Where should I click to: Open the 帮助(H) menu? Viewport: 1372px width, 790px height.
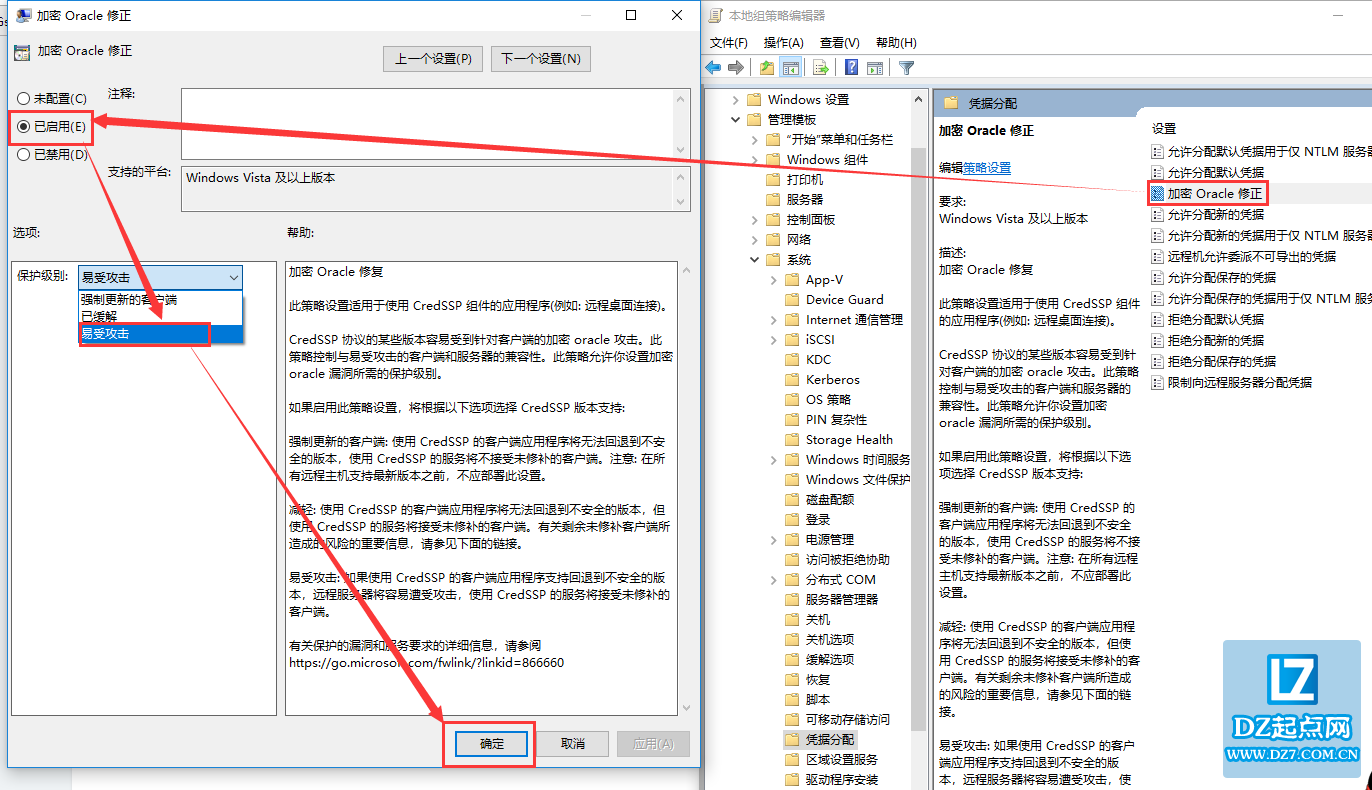coord(896,42)
